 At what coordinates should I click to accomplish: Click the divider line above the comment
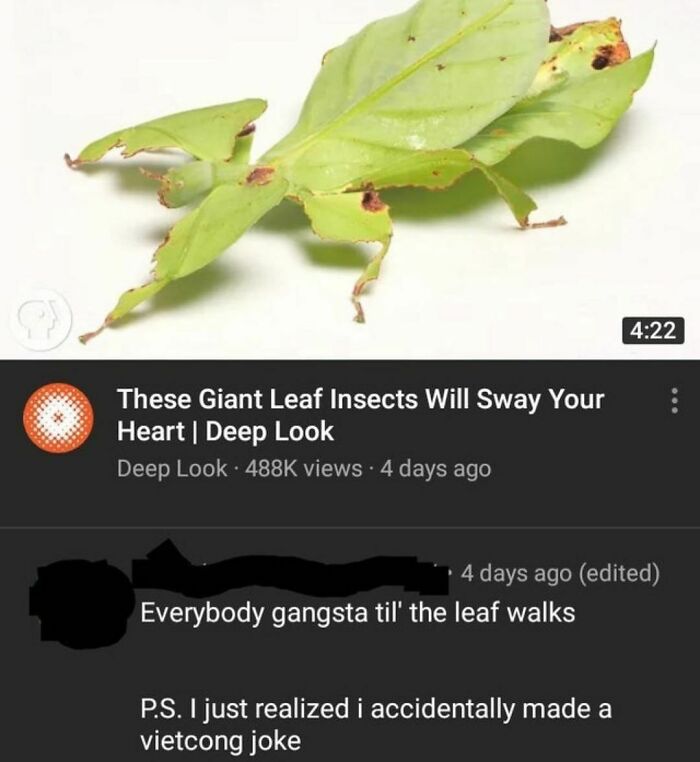tap(350, 527)
